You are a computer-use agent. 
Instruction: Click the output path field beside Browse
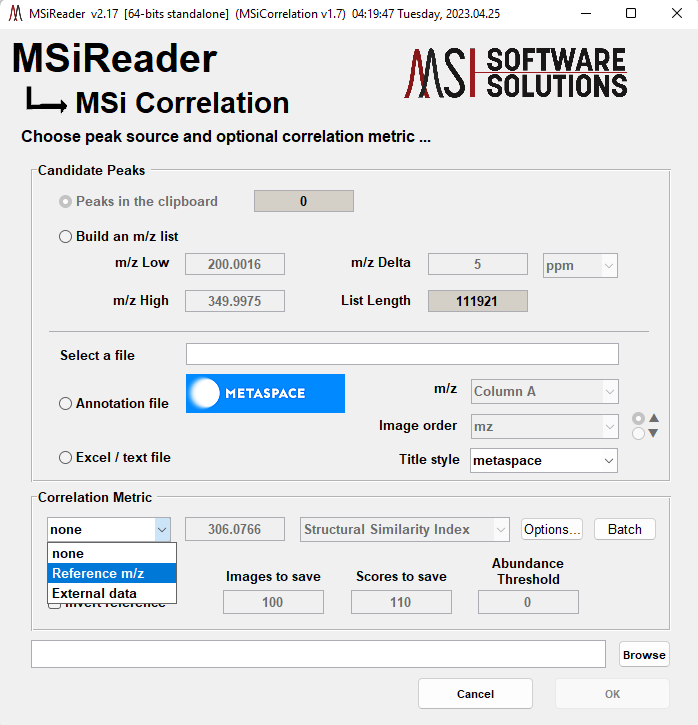(x=318, y=654)
